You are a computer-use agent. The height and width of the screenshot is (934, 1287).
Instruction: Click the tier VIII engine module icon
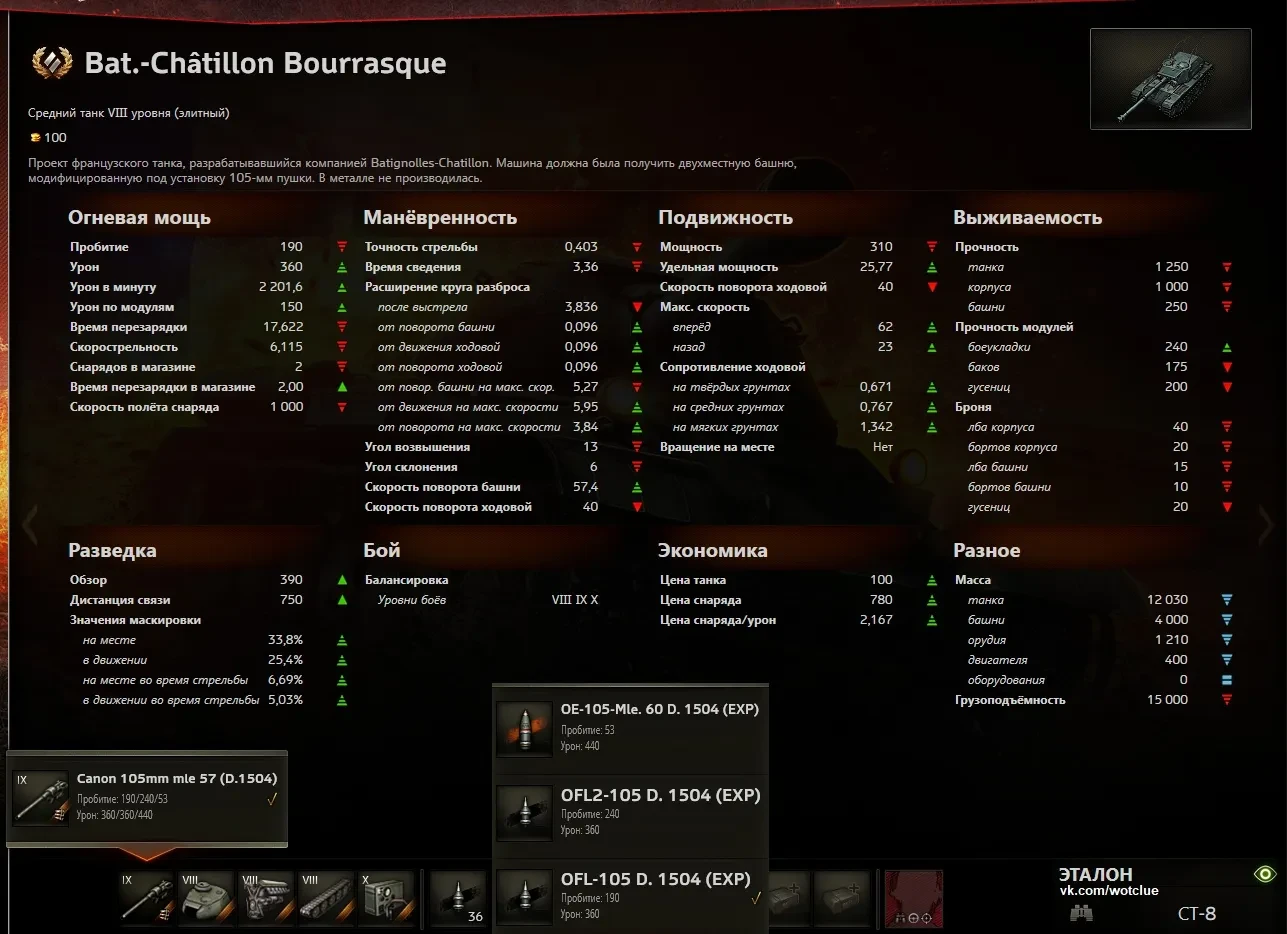[266, 896]
